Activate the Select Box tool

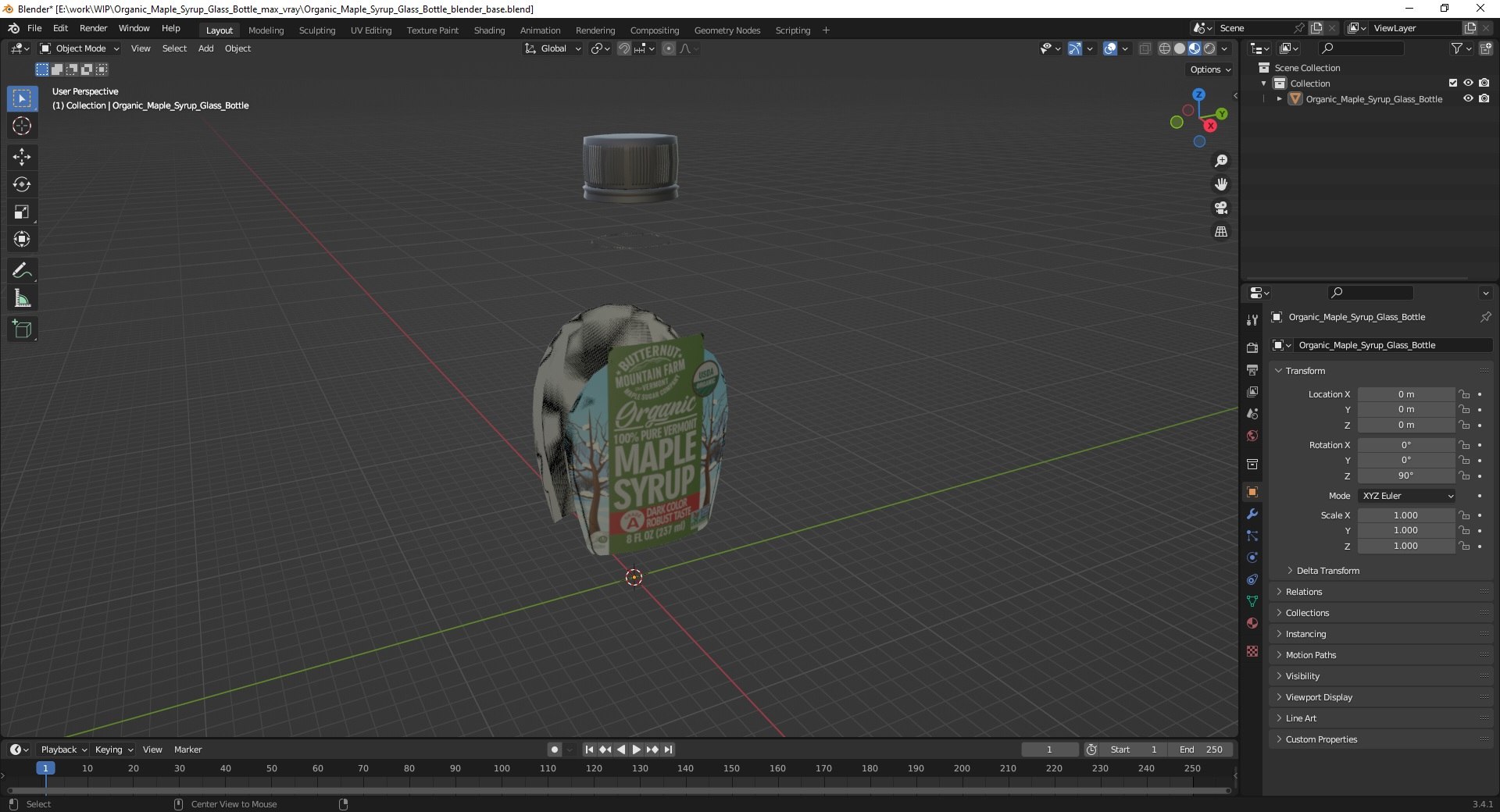tap(22, 98)
